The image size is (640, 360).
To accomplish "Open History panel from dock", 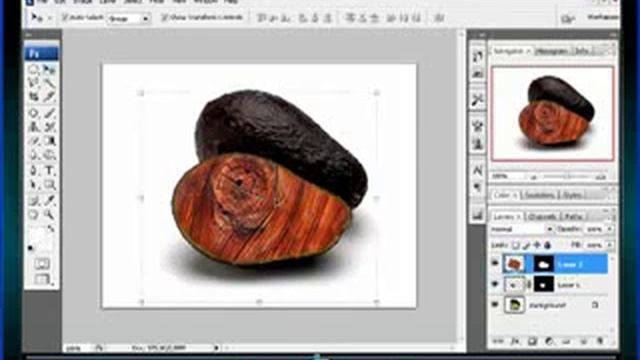I will pos(478,56).
